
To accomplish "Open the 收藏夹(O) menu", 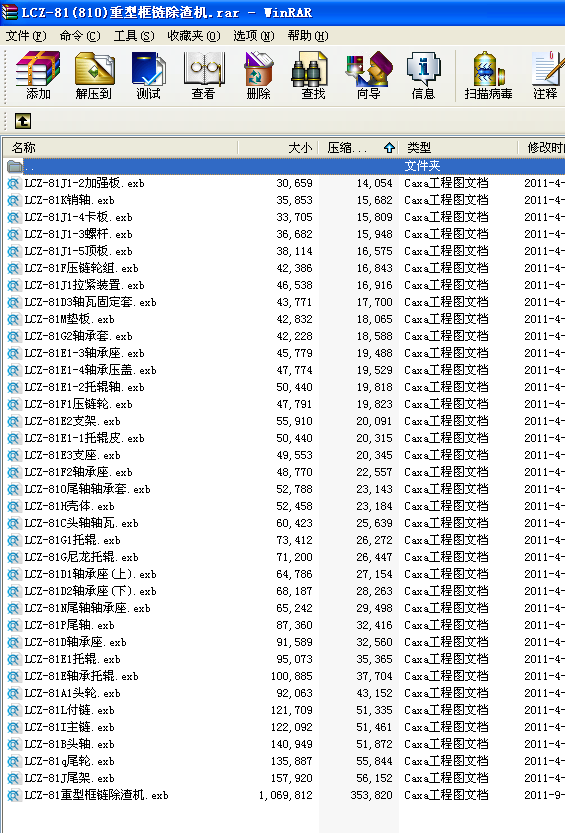I will pyautogui.click(x=194, y=36).
